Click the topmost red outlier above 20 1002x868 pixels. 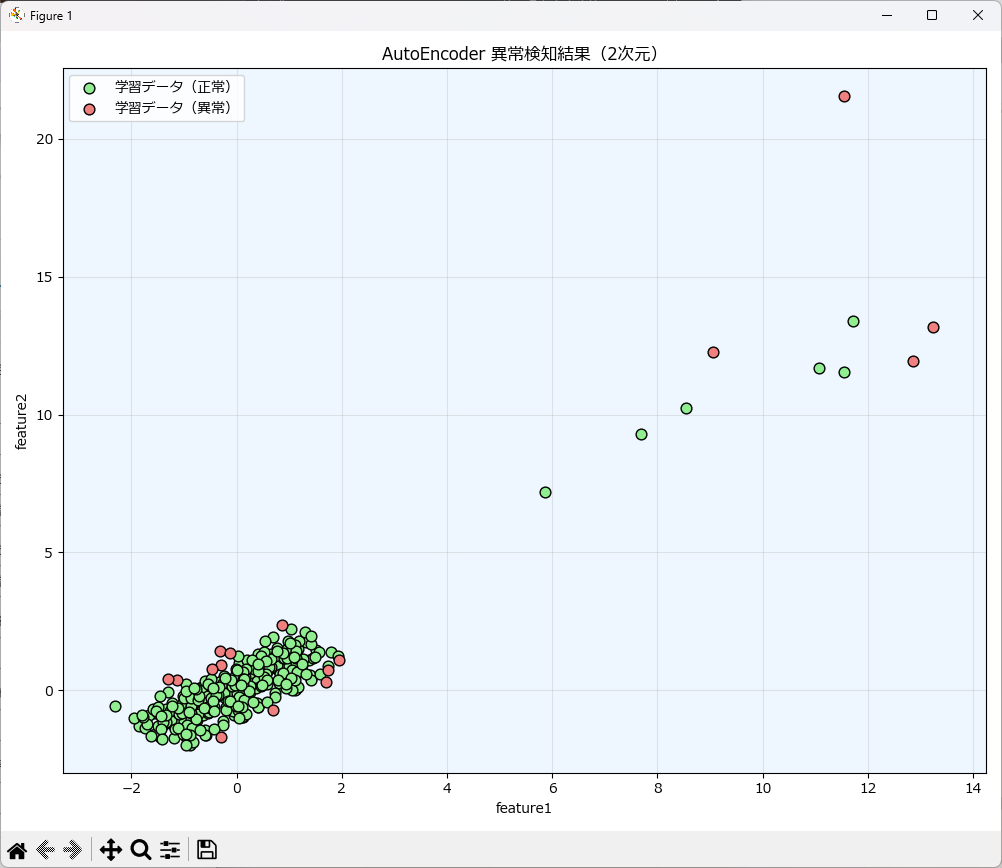(844, 96)
